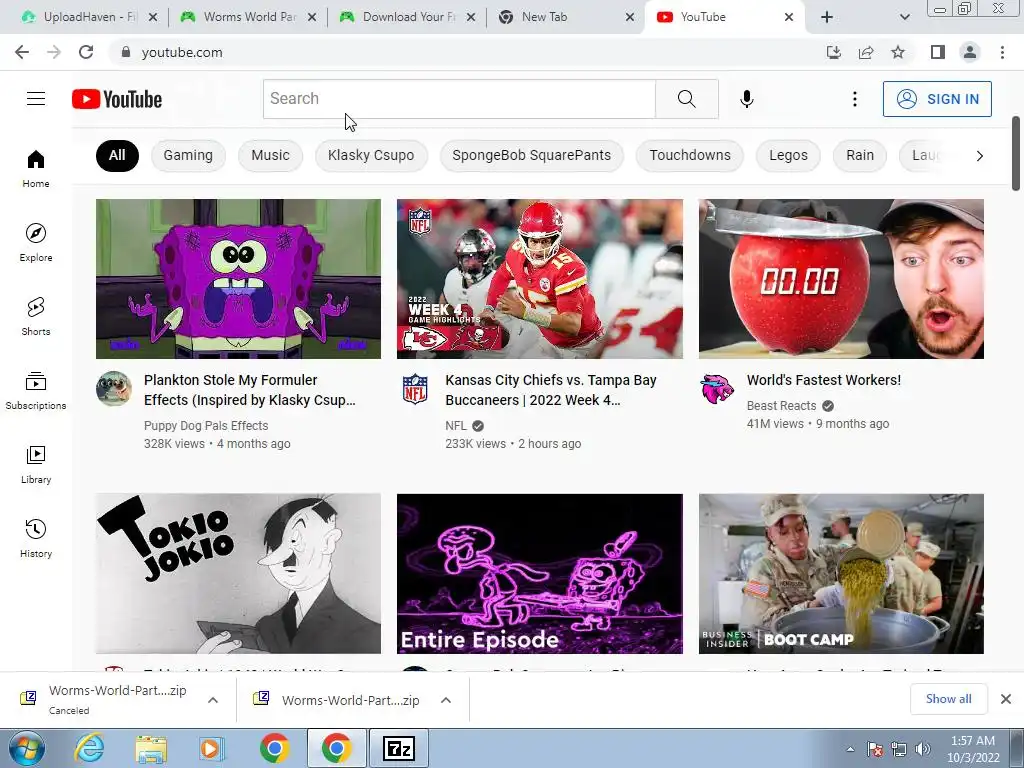Open the Chrome profile avatar
This screenshot has width=1024, height=768.
click(x=970, y=52)
